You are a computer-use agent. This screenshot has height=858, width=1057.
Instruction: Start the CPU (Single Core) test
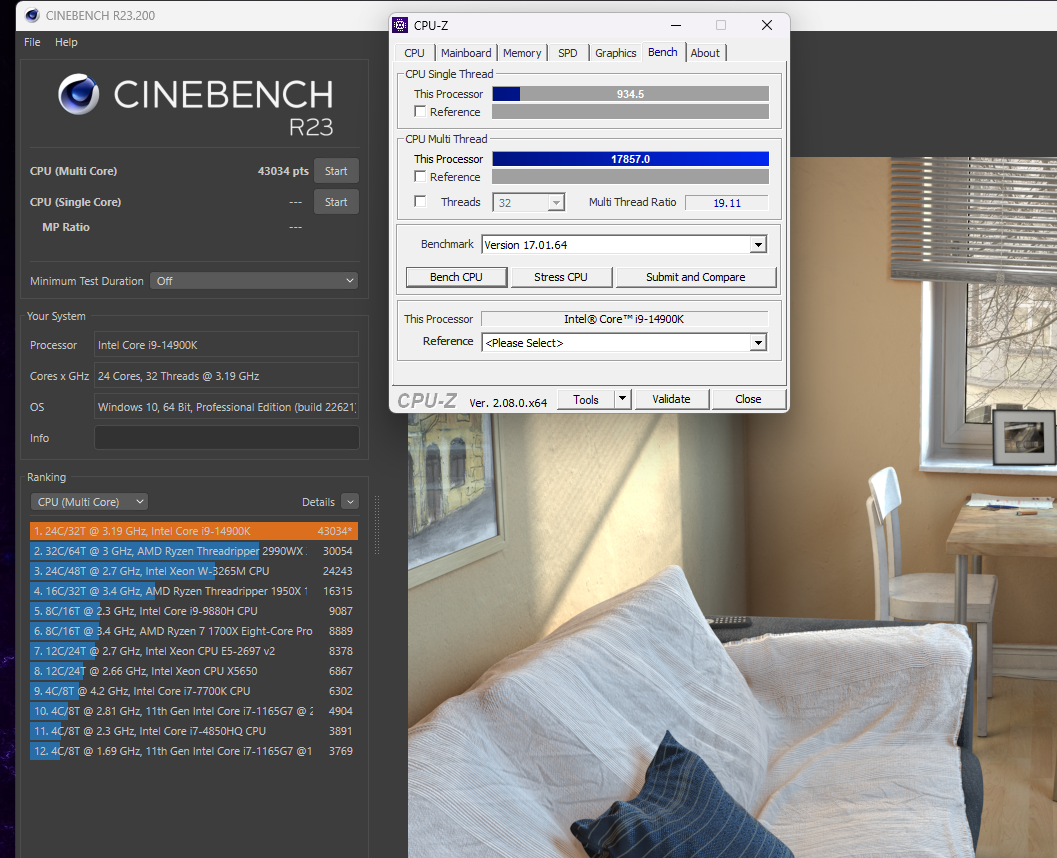tap(336, 202)
